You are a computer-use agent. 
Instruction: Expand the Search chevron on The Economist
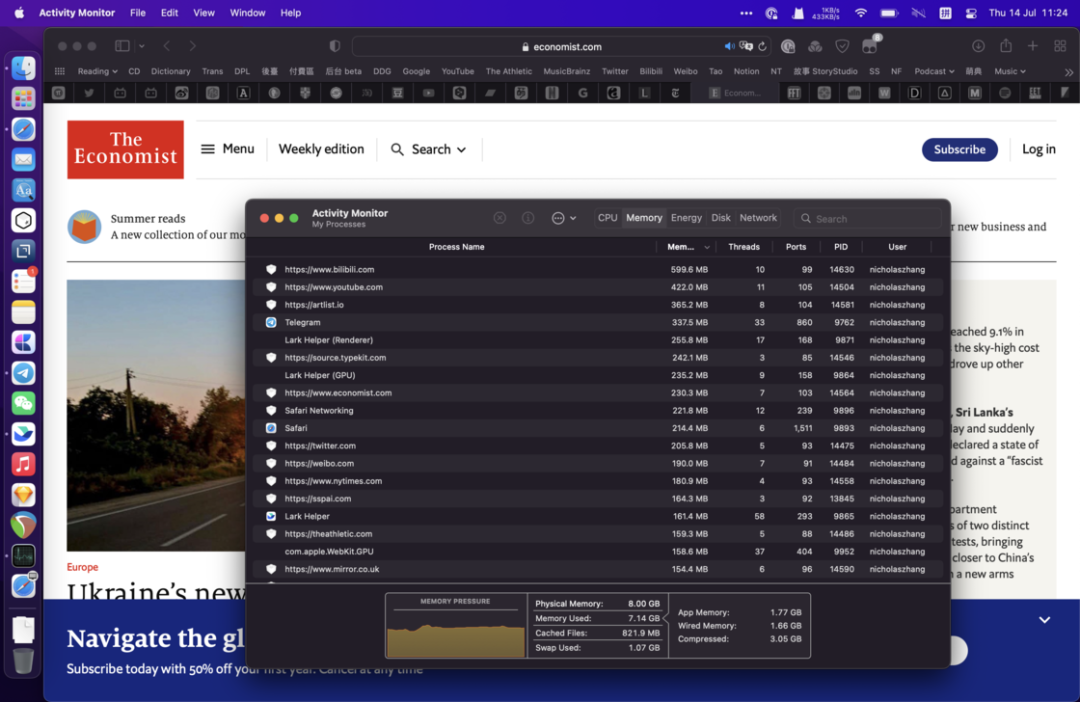[x=461, y=150]
